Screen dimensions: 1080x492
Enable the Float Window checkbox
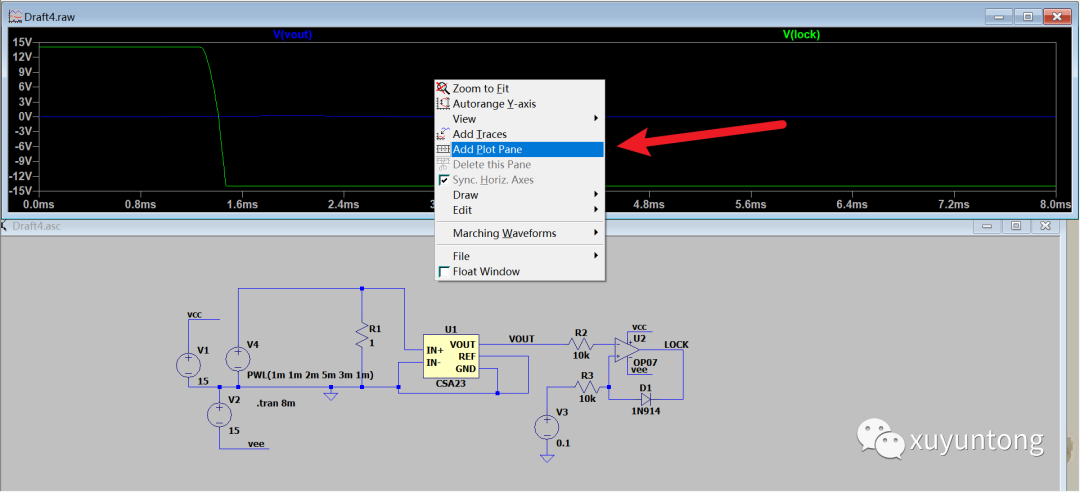444,272
